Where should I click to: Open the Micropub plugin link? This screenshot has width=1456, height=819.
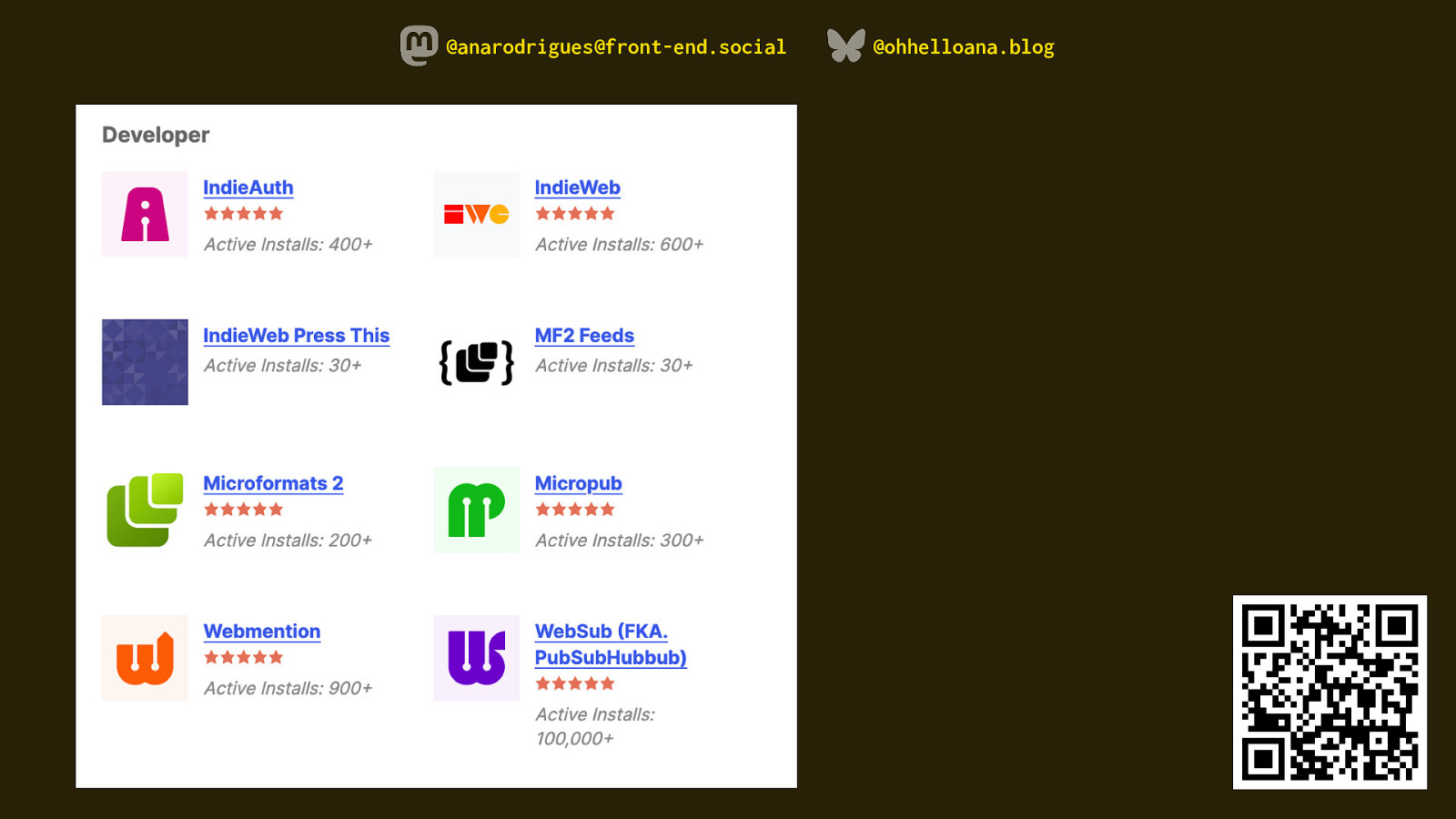pos(579,483)
